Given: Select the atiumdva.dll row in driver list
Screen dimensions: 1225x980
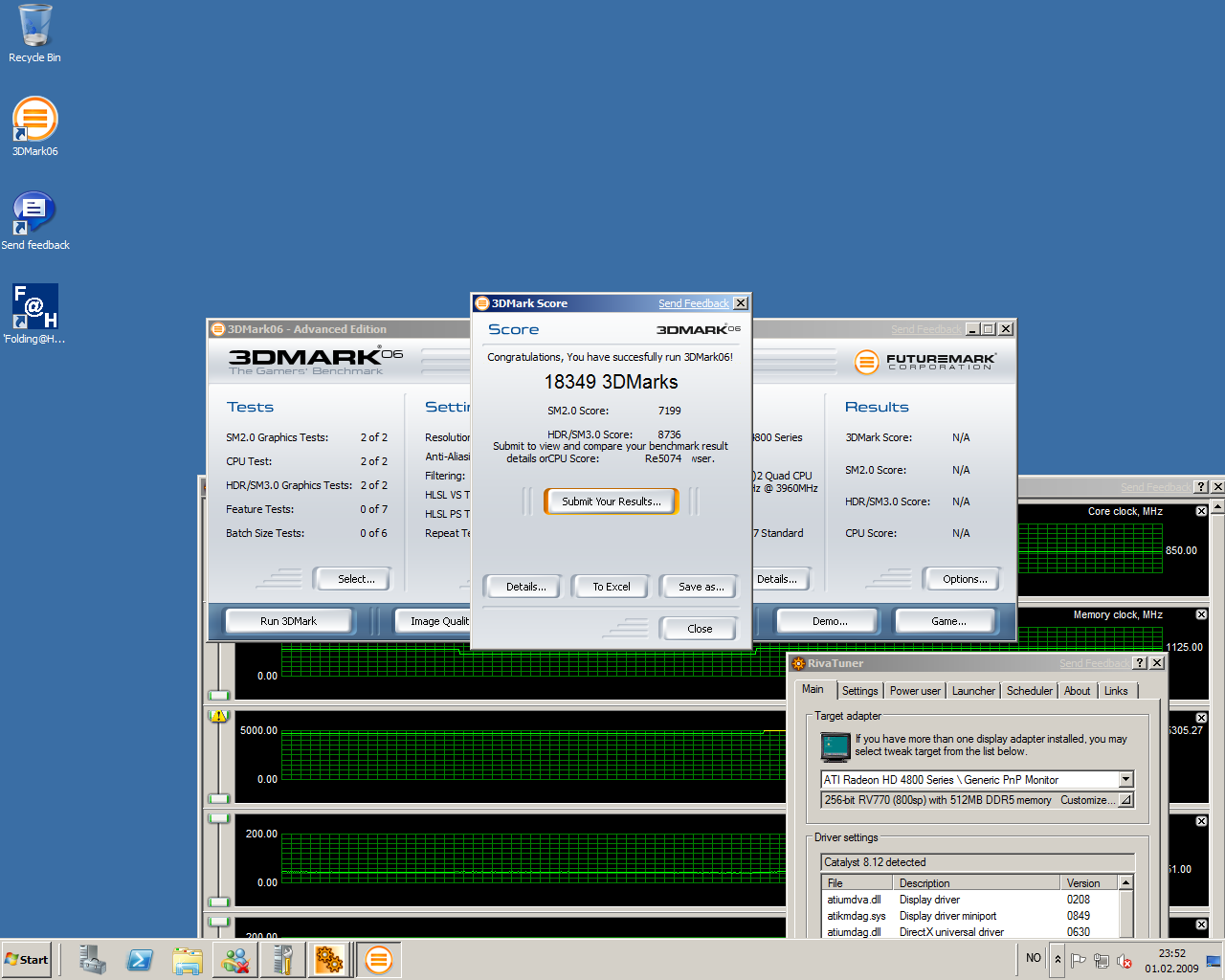Looking at the screenshot, I should 969,900.
